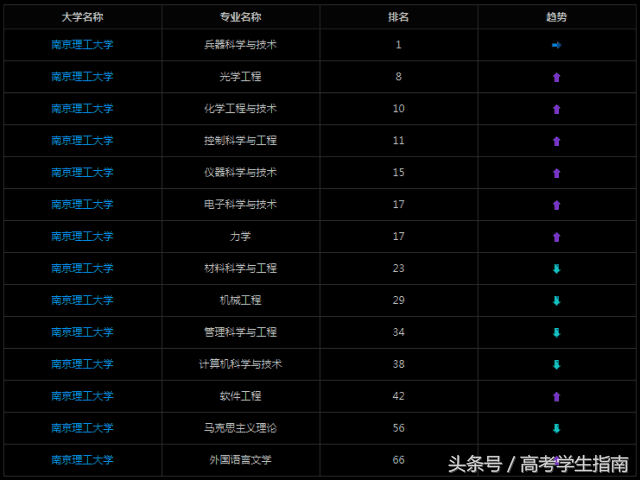Select the 机械工程 major cell
640x480 pixels.
pos(240,300)
